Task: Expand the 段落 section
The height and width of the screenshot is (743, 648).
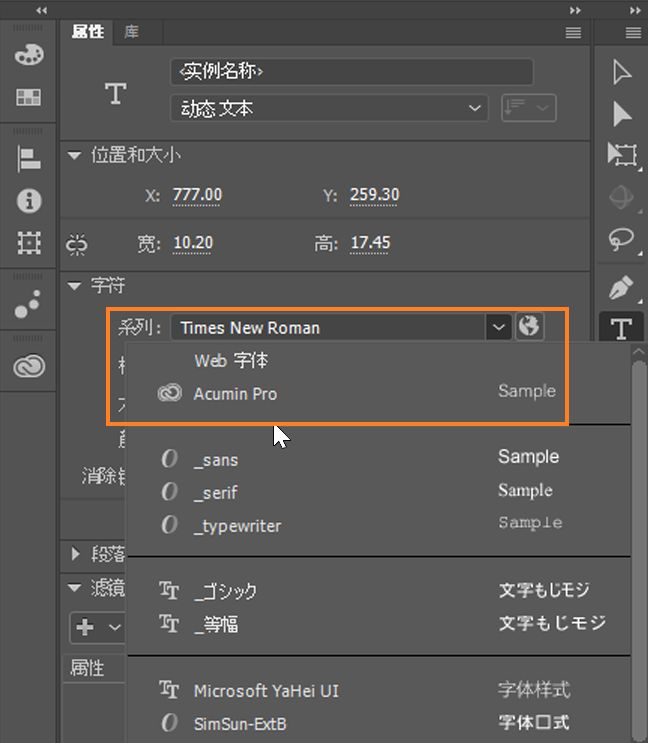Action: click(x=75, y=553)
